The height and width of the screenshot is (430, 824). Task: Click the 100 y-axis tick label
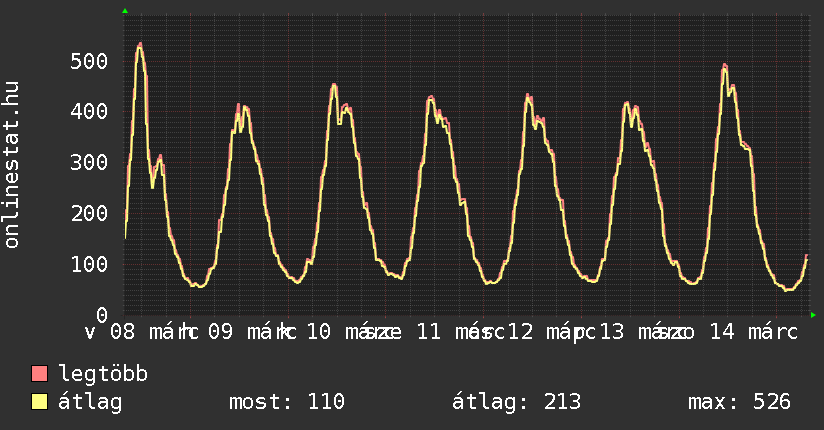[x=90, y=265]
